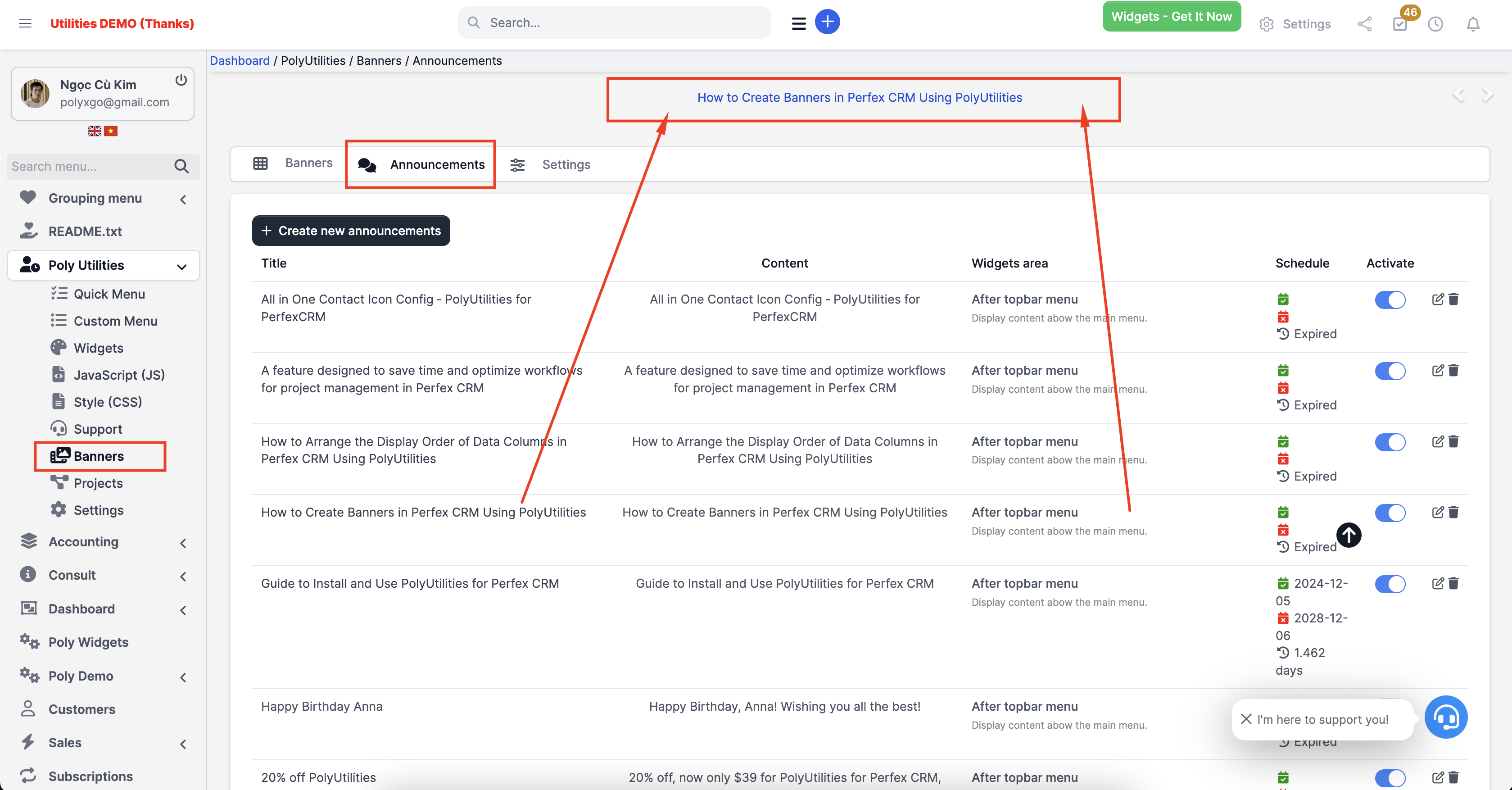This screenshot has width=1512, height=790.
Task: Click the blue plus quick-create icon
Action: point(827,23)
